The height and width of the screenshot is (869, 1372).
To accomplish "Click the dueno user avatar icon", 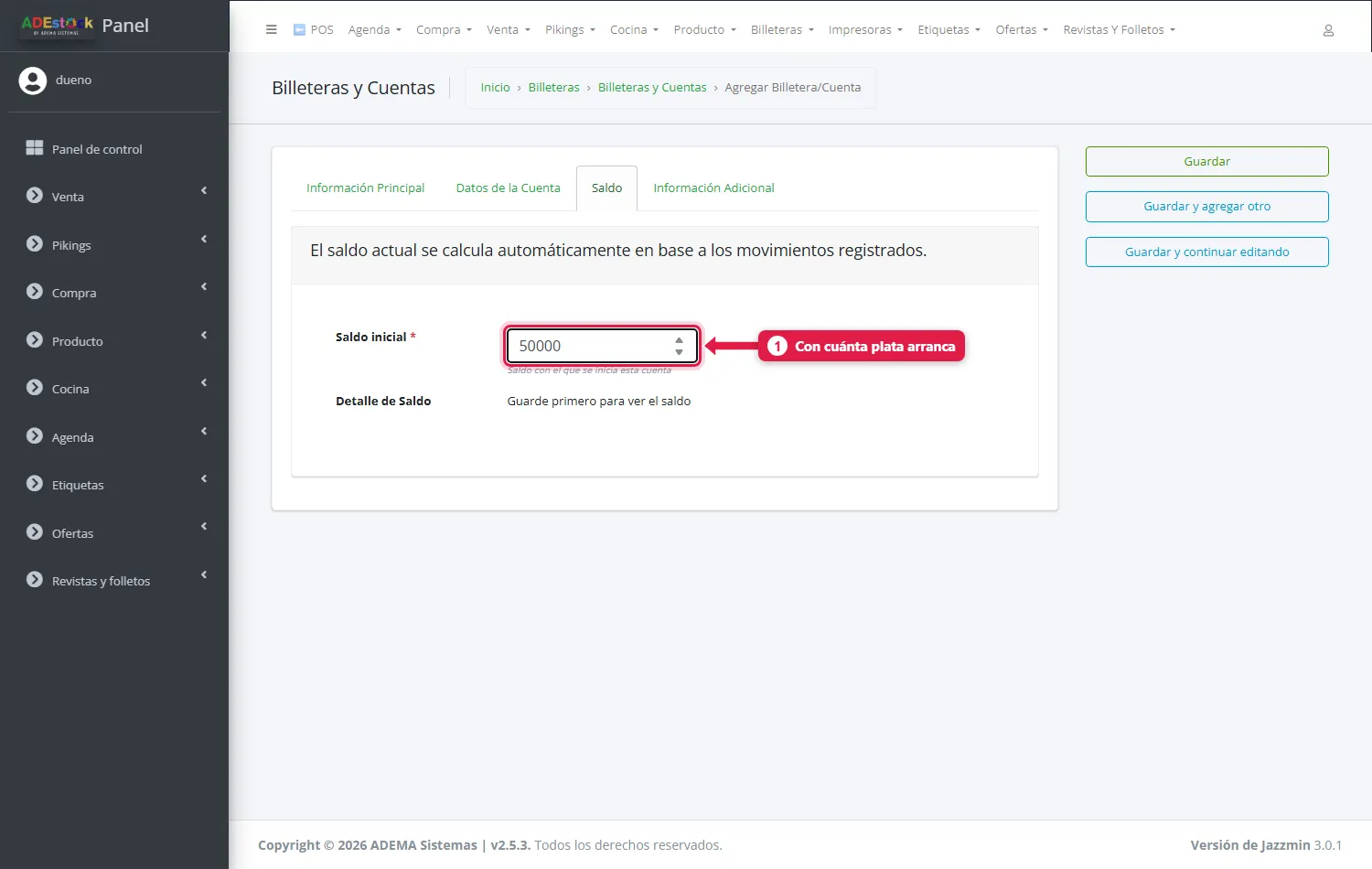I will tap(33, 80).
